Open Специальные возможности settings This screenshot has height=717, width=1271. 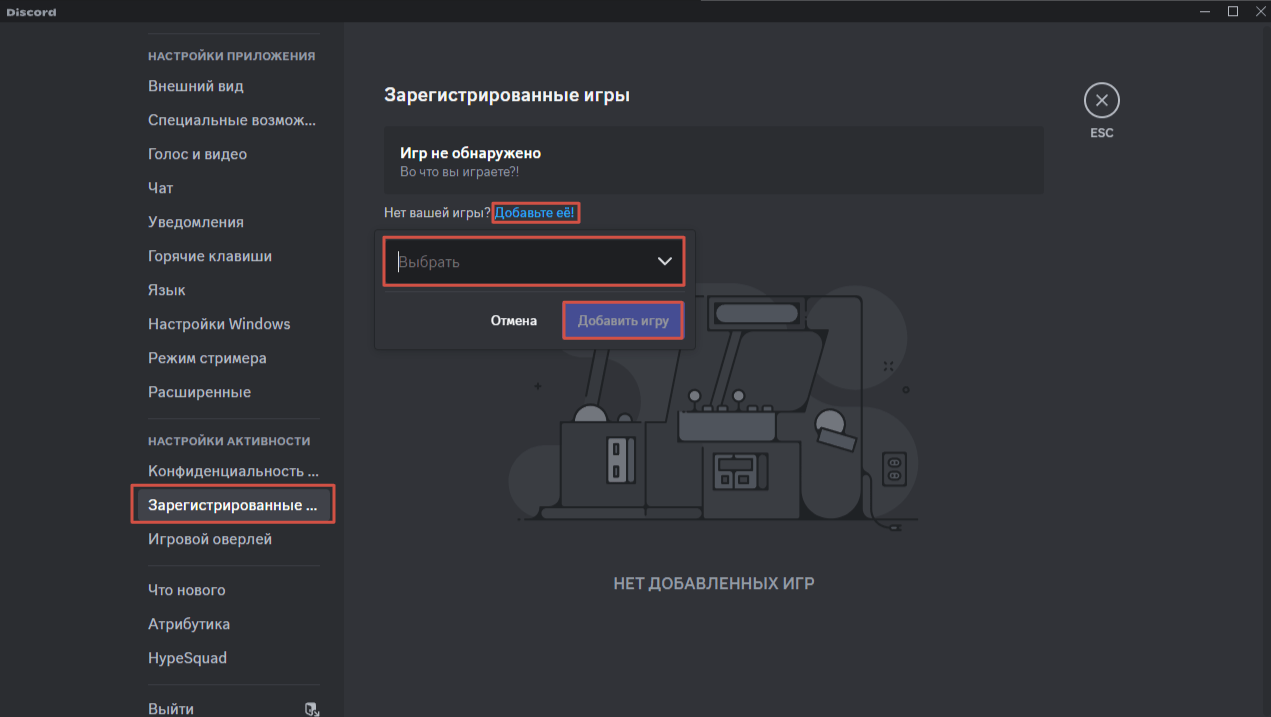click(231, 120)
